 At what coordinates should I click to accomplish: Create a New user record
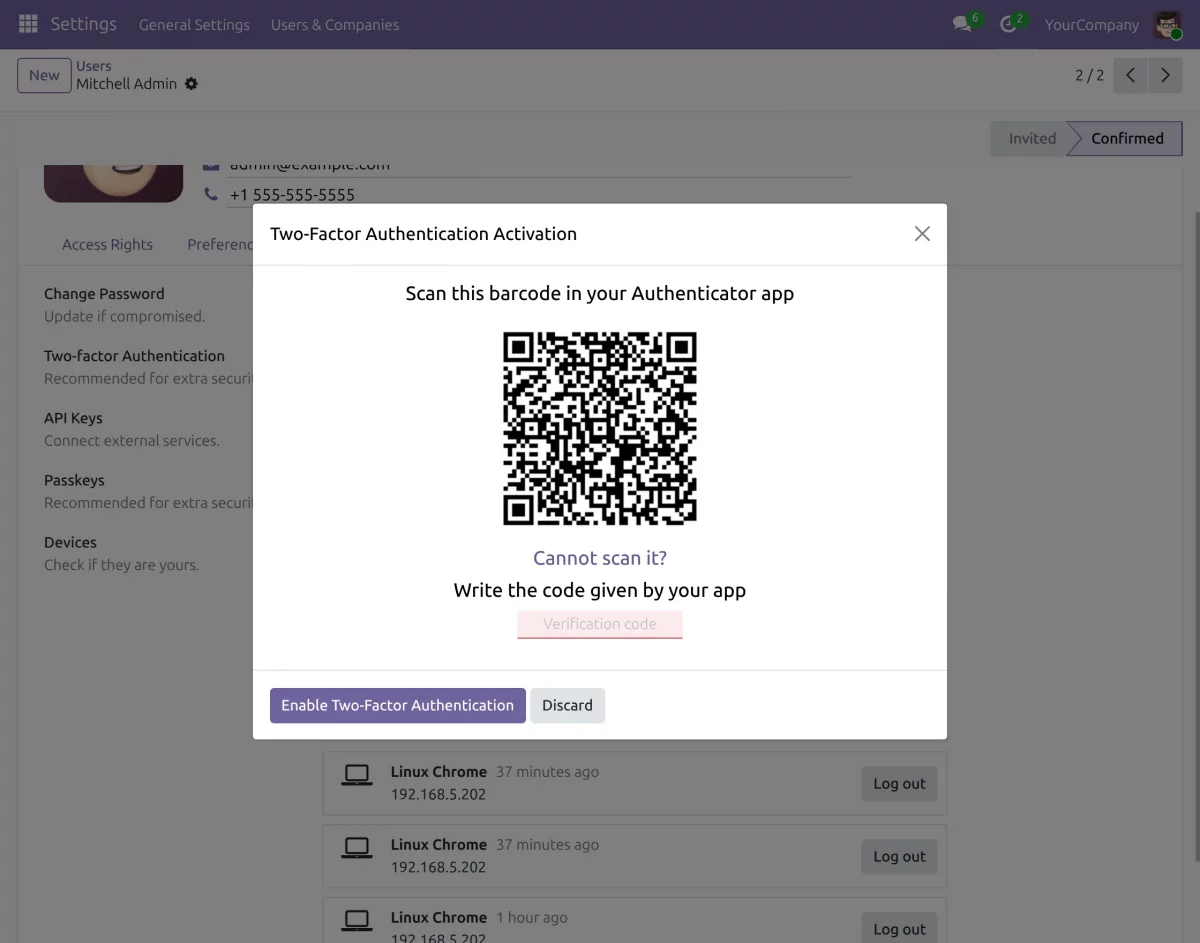click(44, 75)
